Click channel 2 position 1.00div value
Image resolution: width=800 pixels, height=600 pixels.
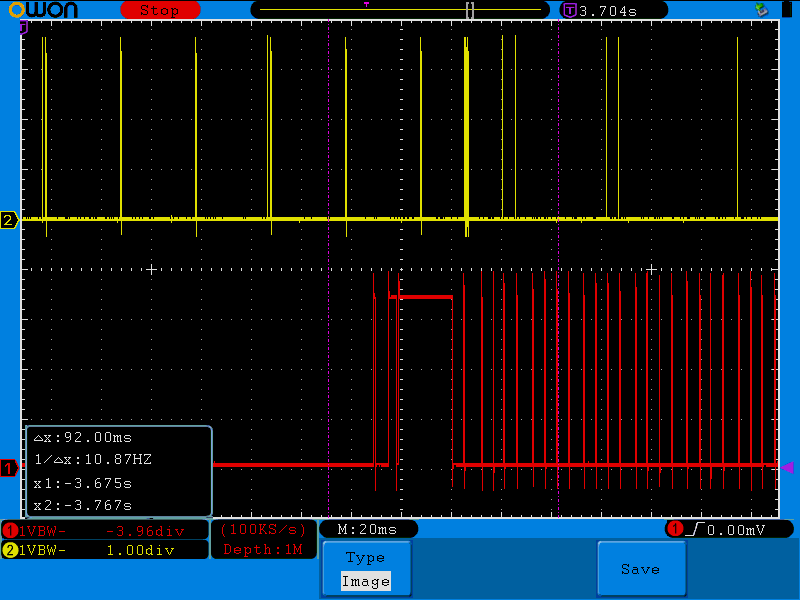pos(140,550)
